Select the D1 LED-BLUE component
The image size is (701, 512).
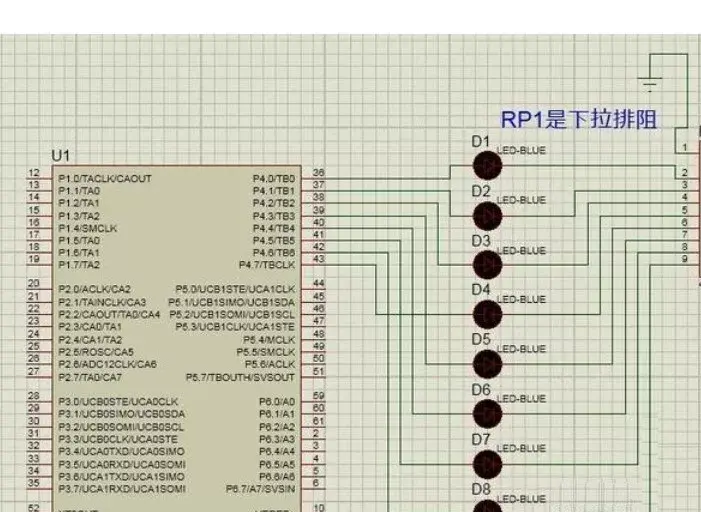pos(487,165)
